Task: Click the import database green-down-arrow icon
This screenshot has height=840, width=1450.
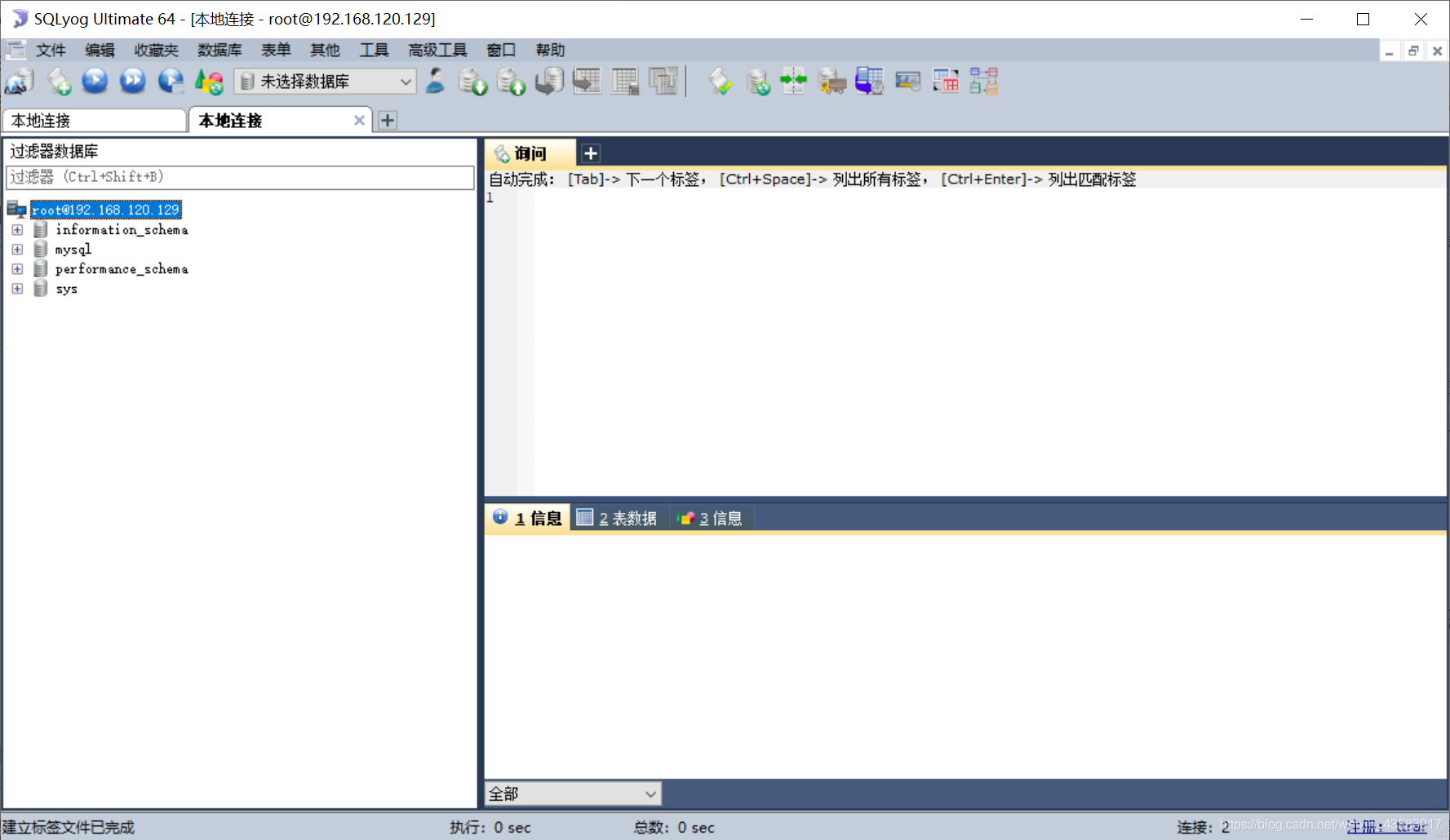Action: (472, 82)
